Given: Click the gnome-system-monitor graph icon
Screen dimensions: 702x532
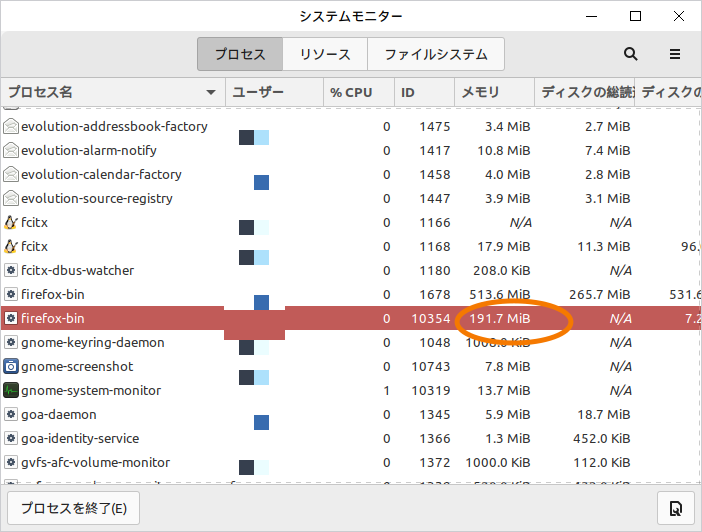Looking at the screenshot, I should 11,390.
